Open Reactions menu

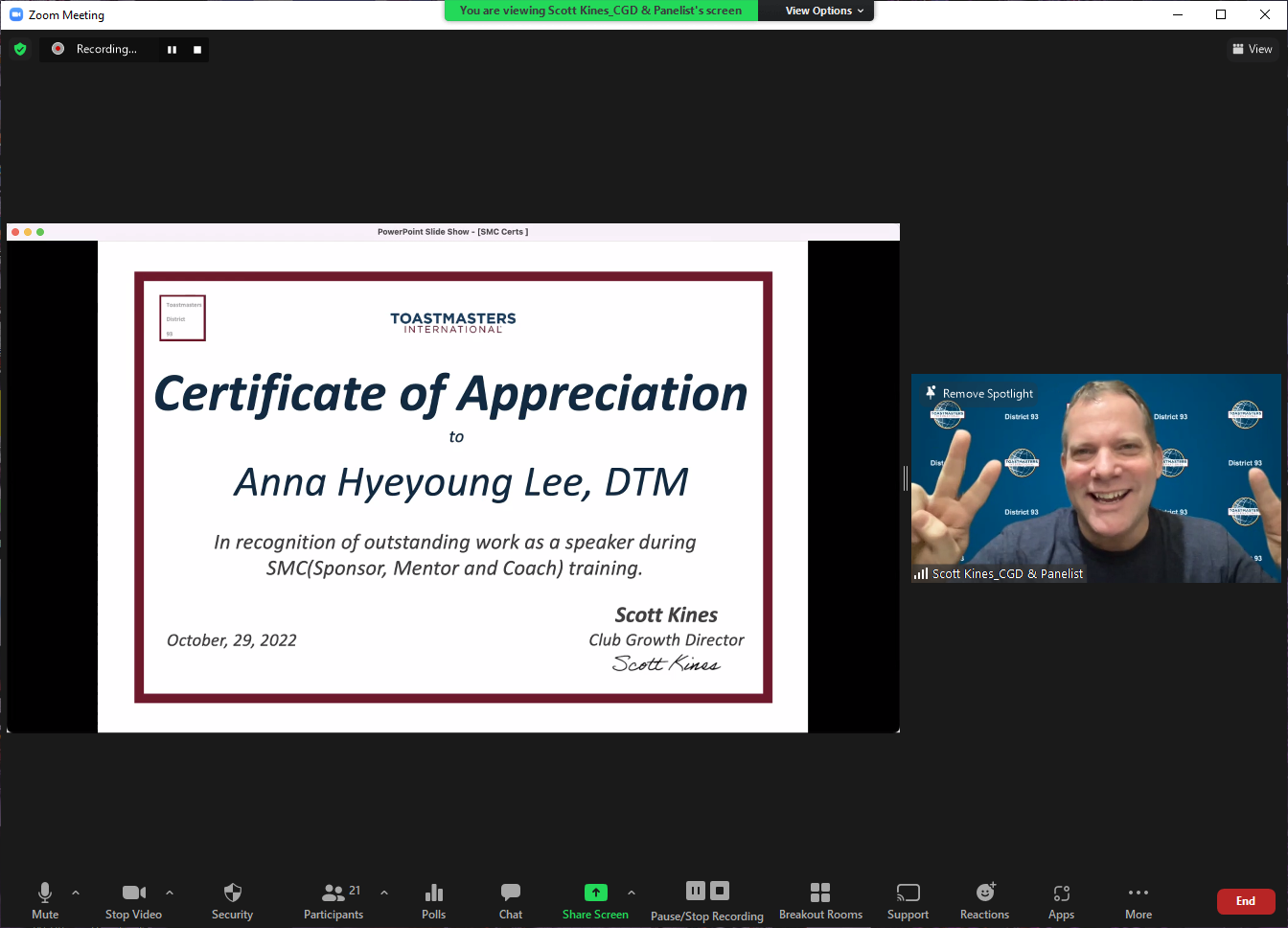984,900
